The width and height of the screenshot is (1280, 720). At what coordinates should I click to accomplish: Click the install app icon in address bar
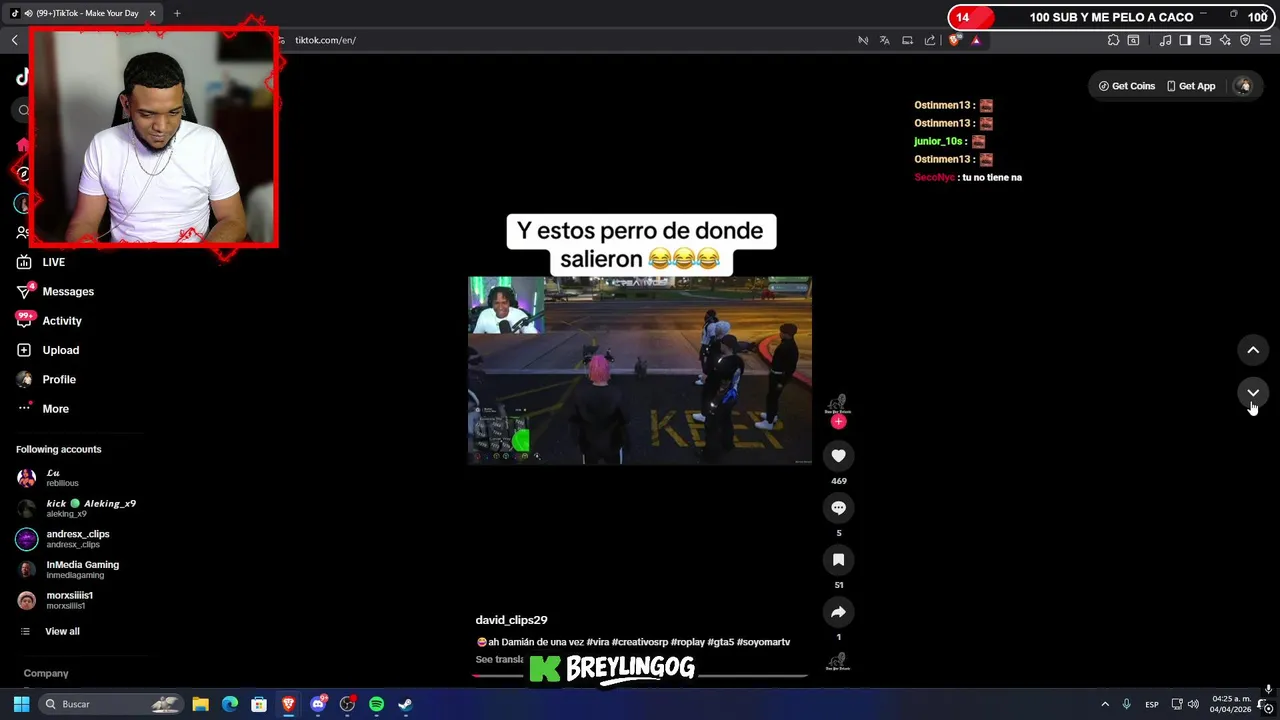point(907,40)
